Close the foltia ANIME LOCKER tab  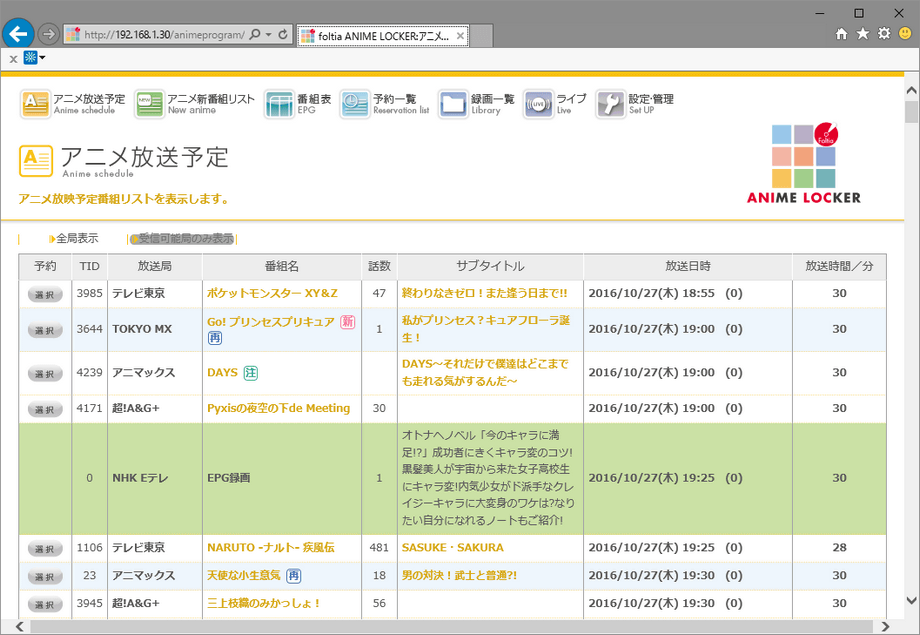[x=461, y=36]
